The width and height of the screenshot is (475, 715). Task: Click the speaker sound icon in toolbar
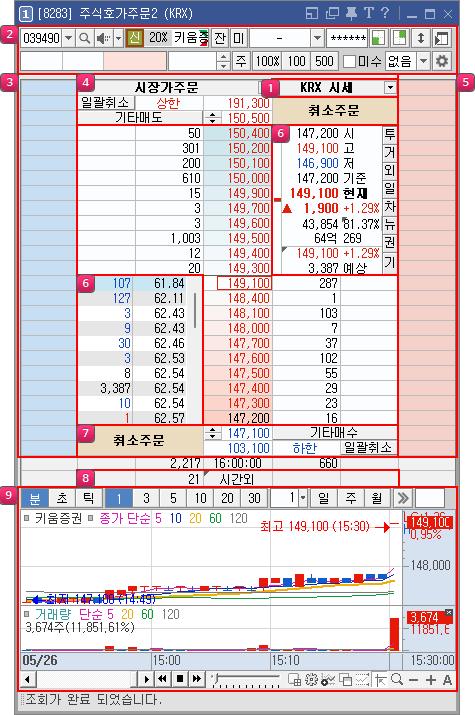103,38
